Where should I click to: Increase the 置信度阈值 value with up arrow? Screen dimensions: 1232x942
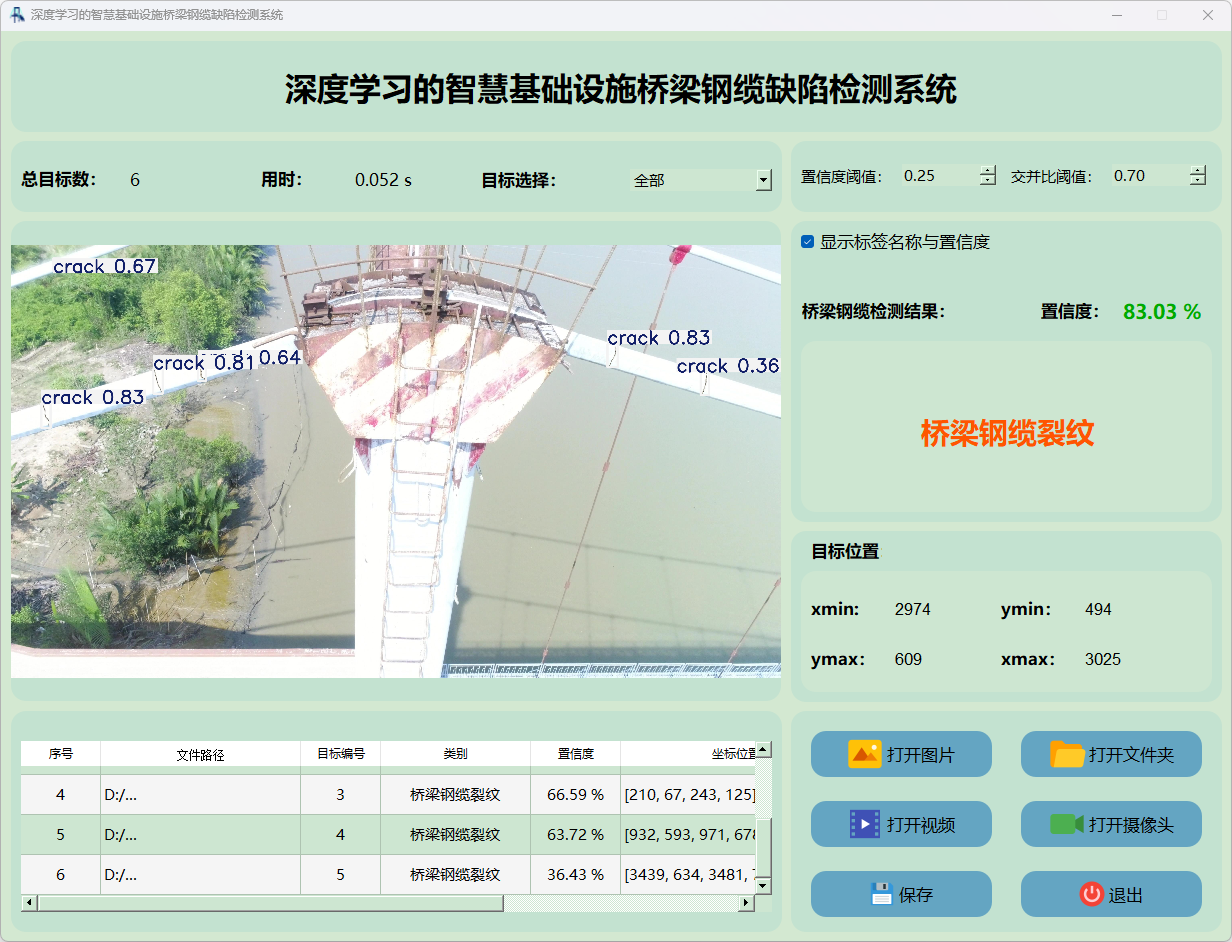pyautogui.click(x=988, y=170)
